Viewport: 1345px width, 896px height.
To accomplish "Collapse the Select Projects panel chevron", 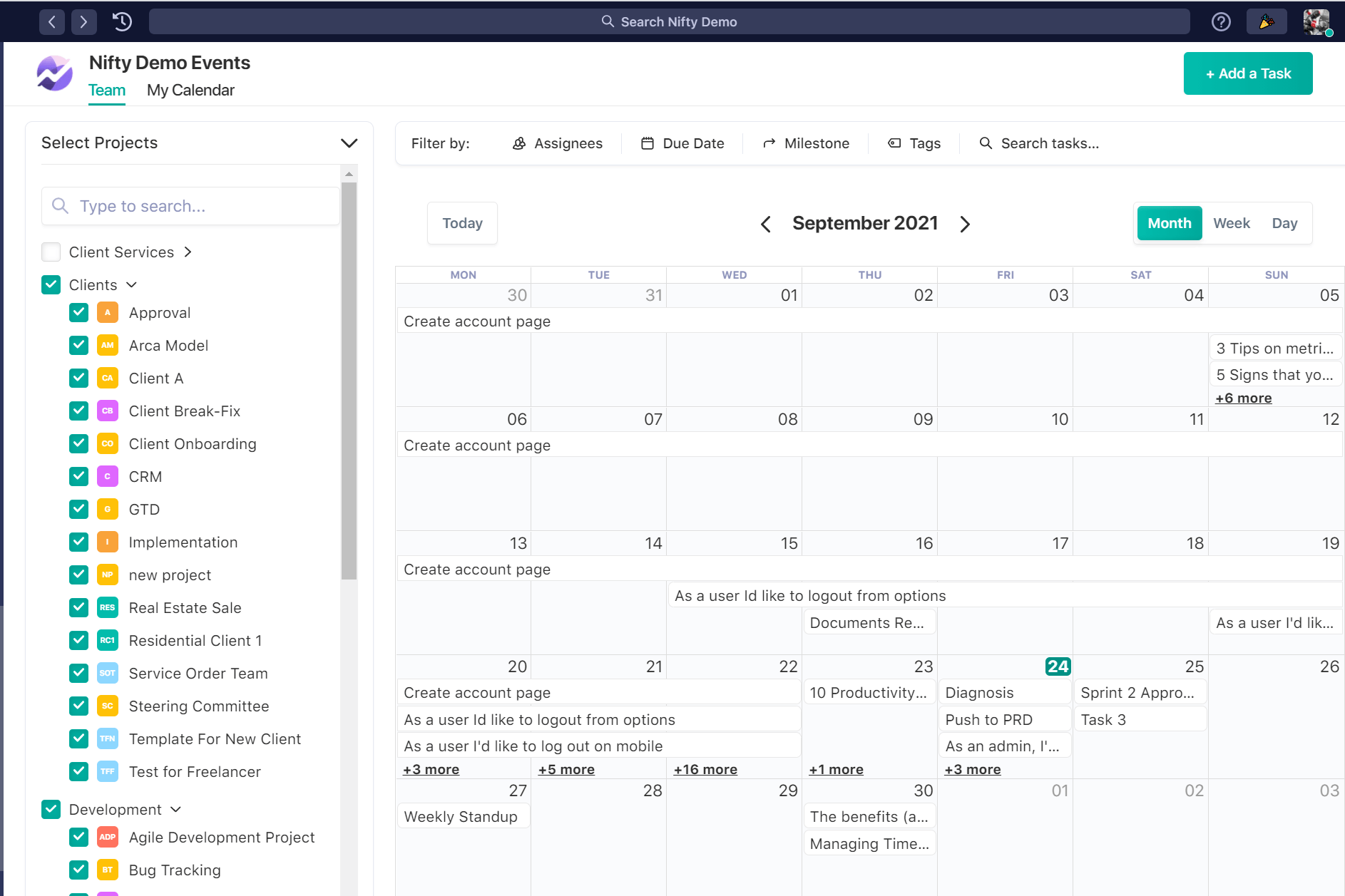I will 349,143.
